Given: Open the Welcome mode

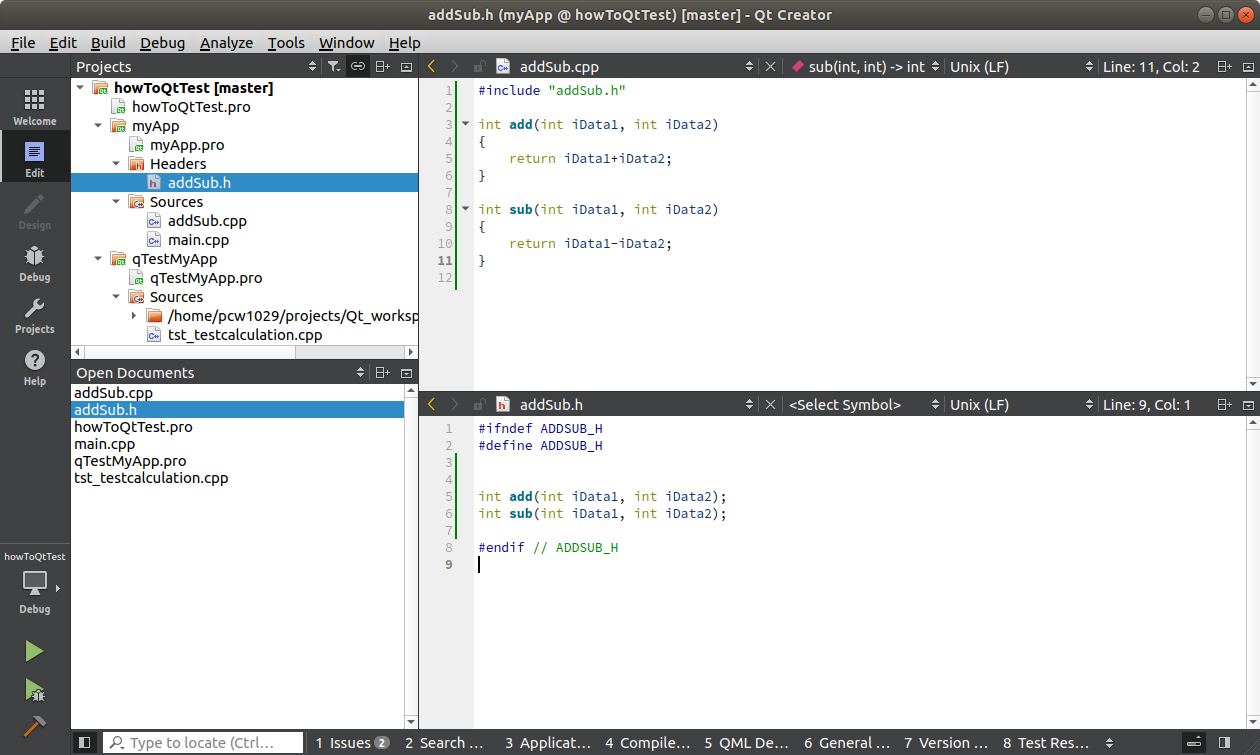Looking at the screenshot, I should [x=34, y=107].
